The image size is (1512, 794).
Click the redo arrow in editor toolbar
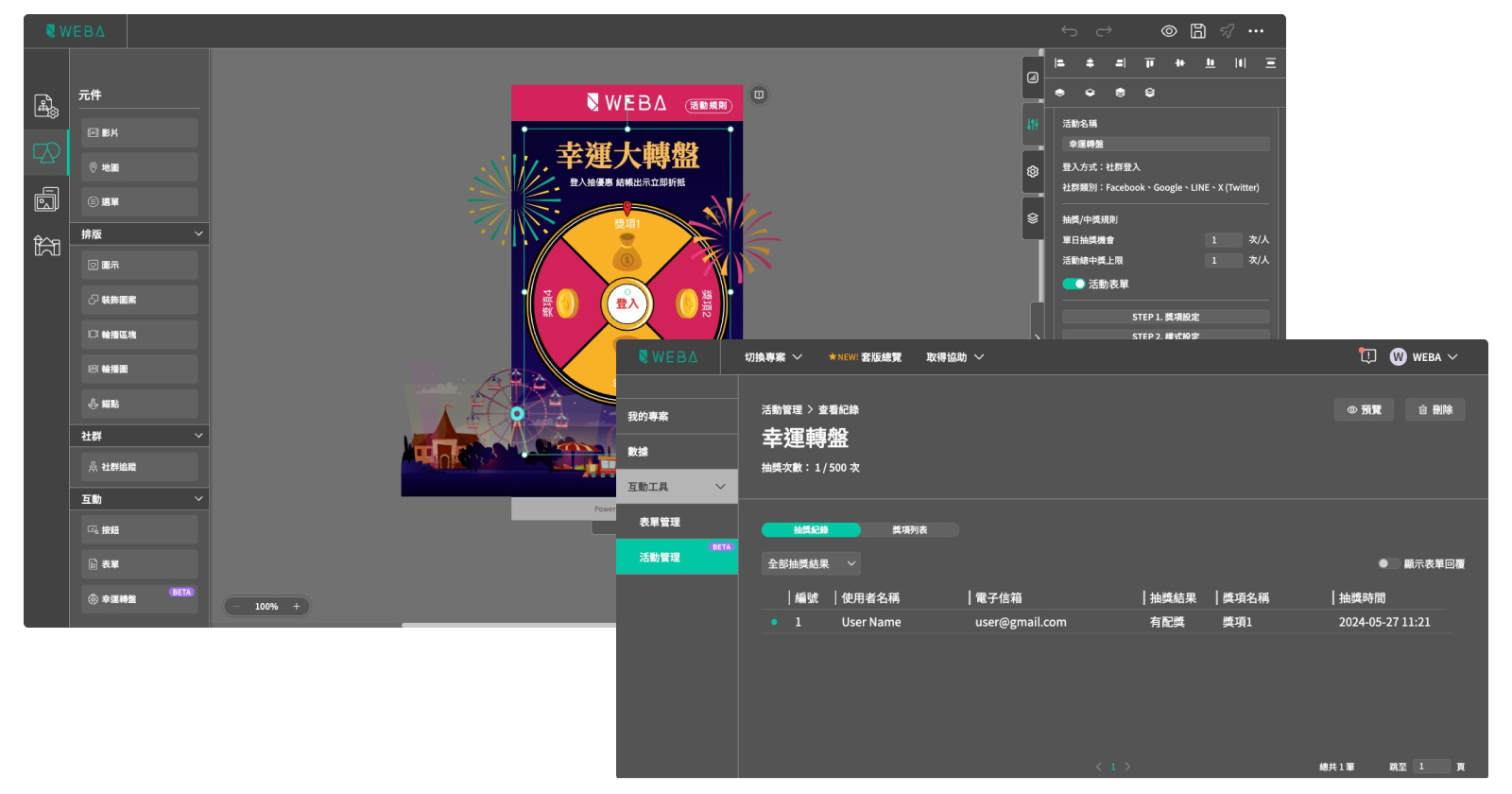(x=1104, y=31)
